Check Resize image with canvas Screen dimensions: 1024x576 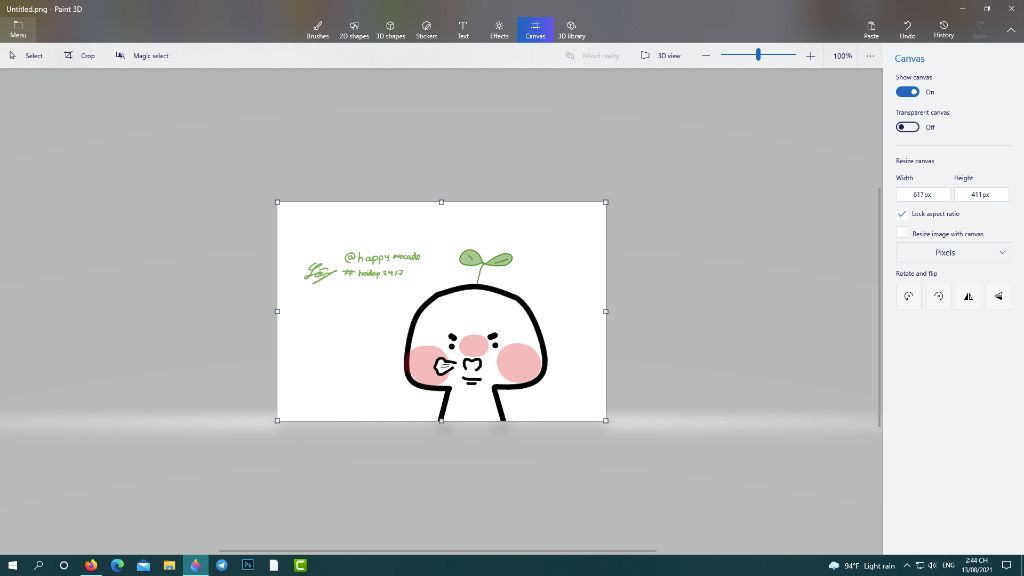point(902,233)
